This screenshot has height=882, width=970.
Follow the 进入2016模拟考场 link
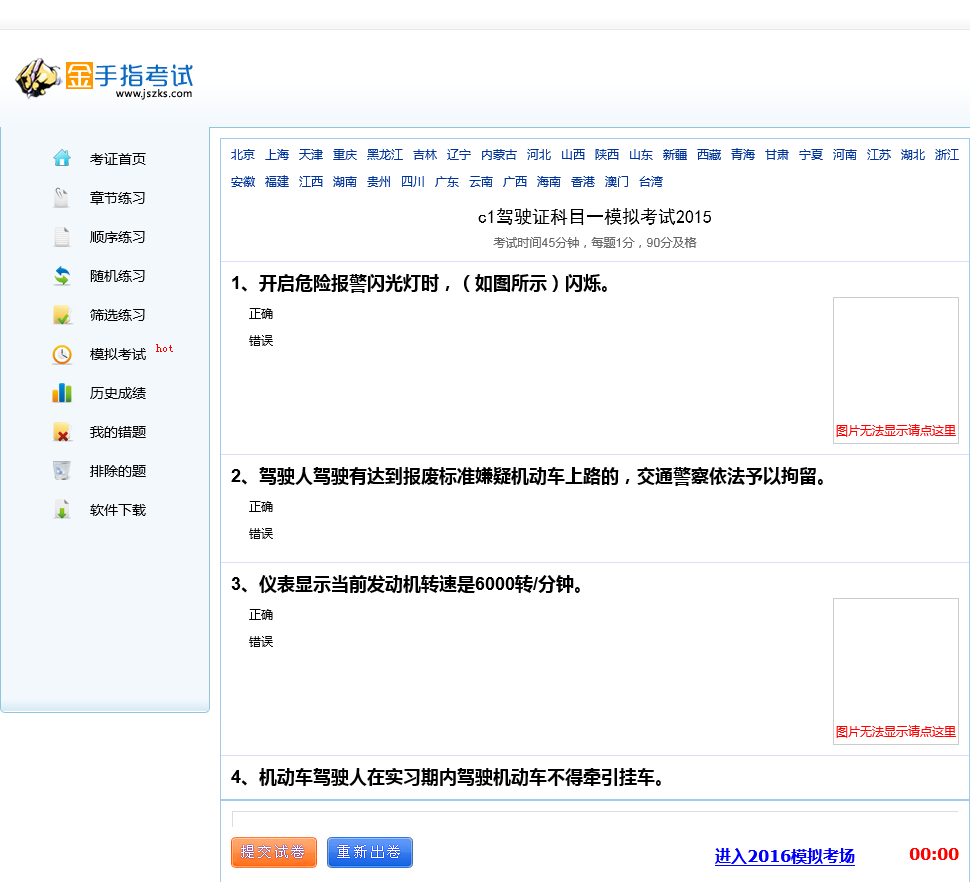784,856
